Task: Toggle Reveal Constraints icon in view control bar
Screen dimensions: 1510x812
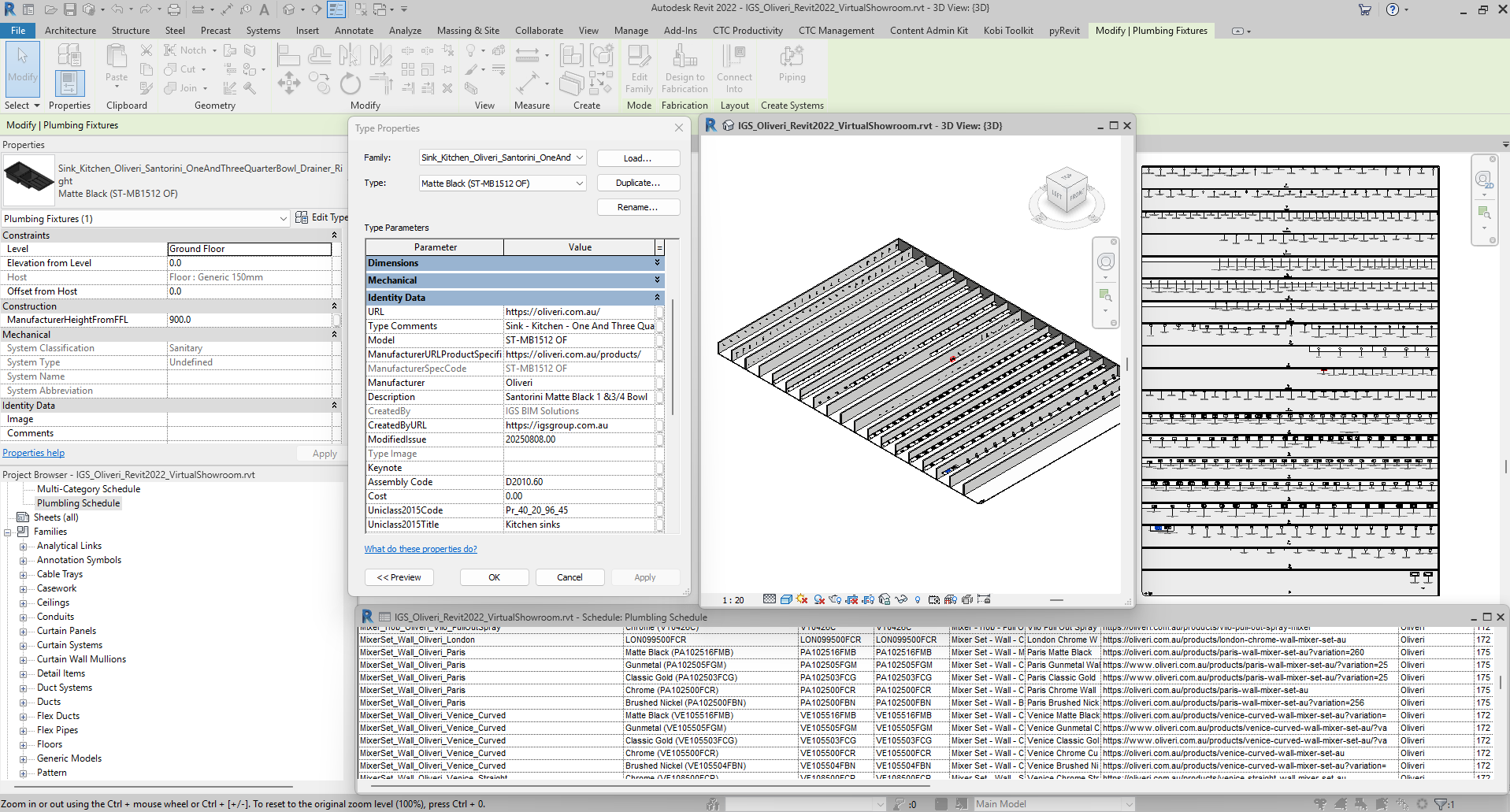Action: tap(983, 599)
